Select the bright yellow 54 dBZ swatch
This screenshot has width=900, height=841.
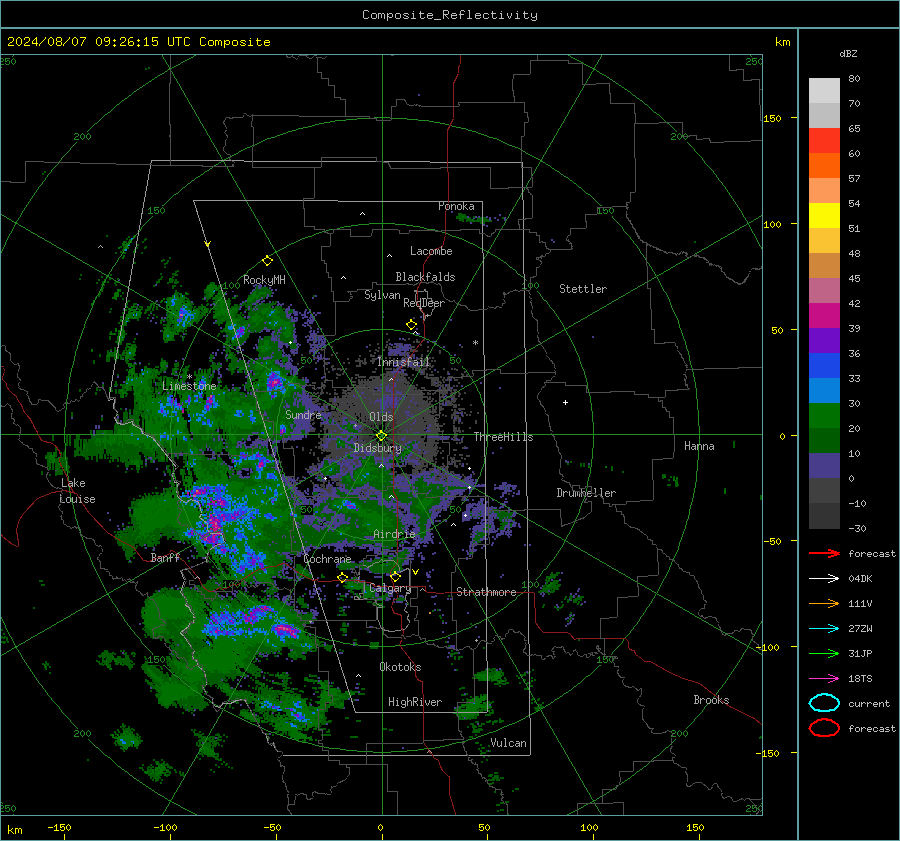(x=824, y=215)
